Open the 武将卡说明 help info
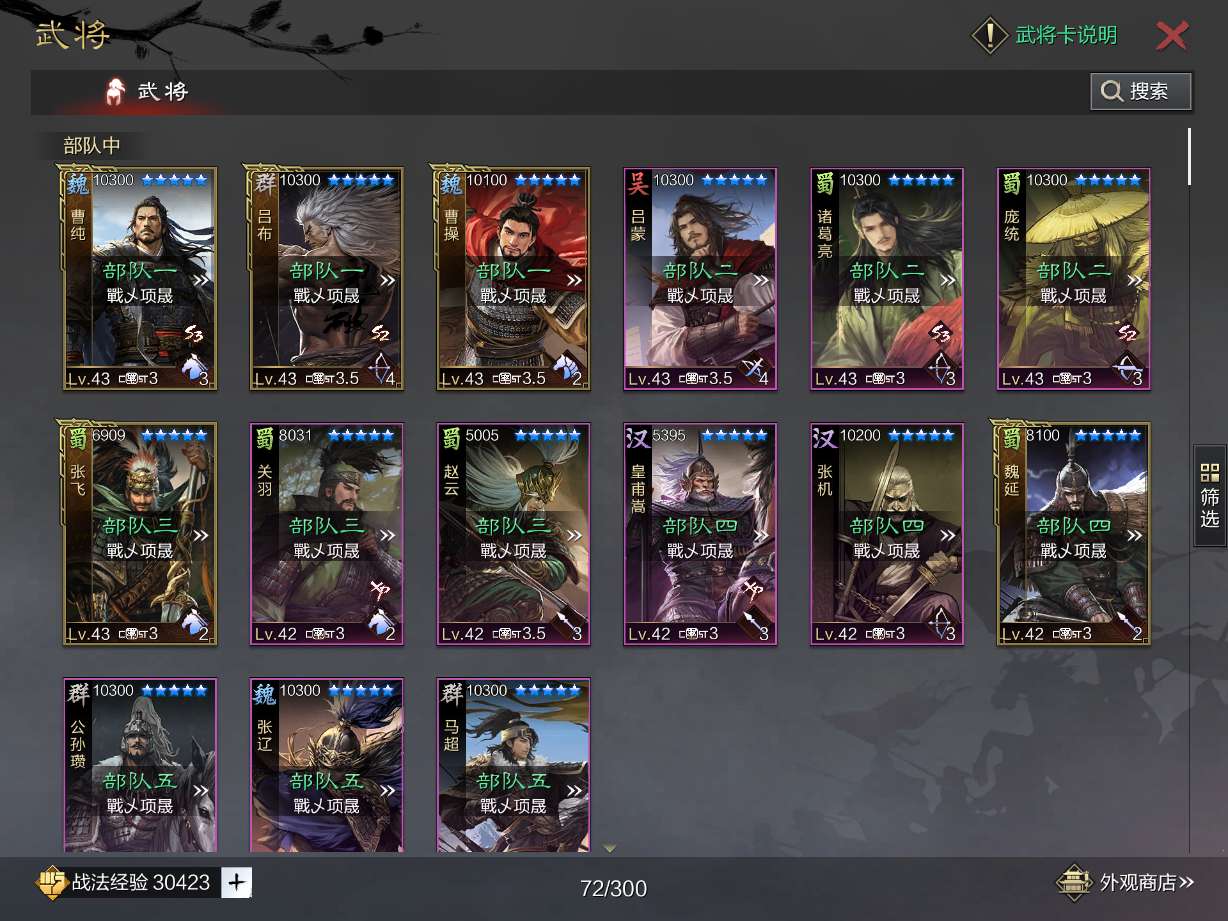This screenshot has width=1228, height=921. (x=1045, y=35)
